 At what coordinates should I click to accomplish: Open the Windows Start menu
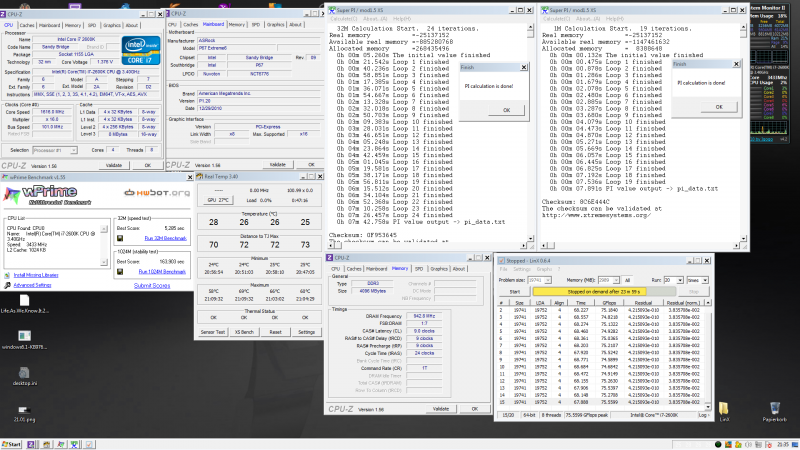pos(11,444)
